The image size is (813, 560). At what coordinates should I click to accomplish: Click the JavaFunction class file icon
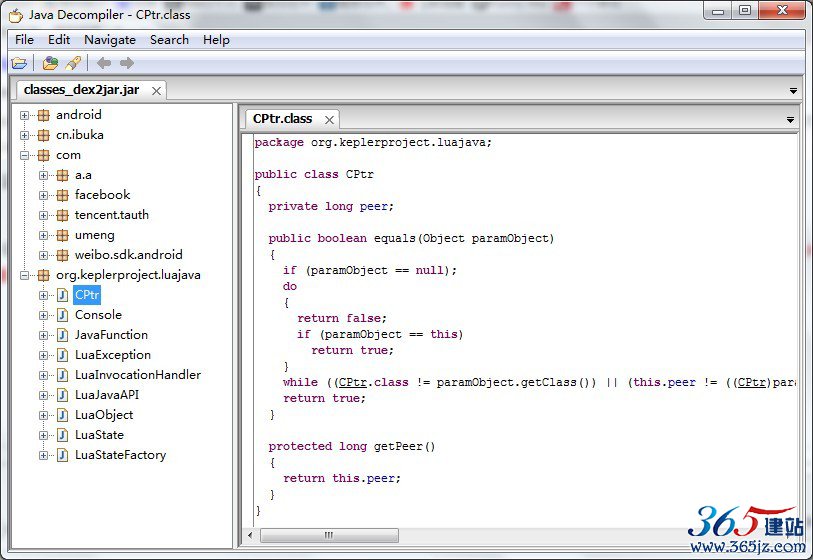coord(62,335)
